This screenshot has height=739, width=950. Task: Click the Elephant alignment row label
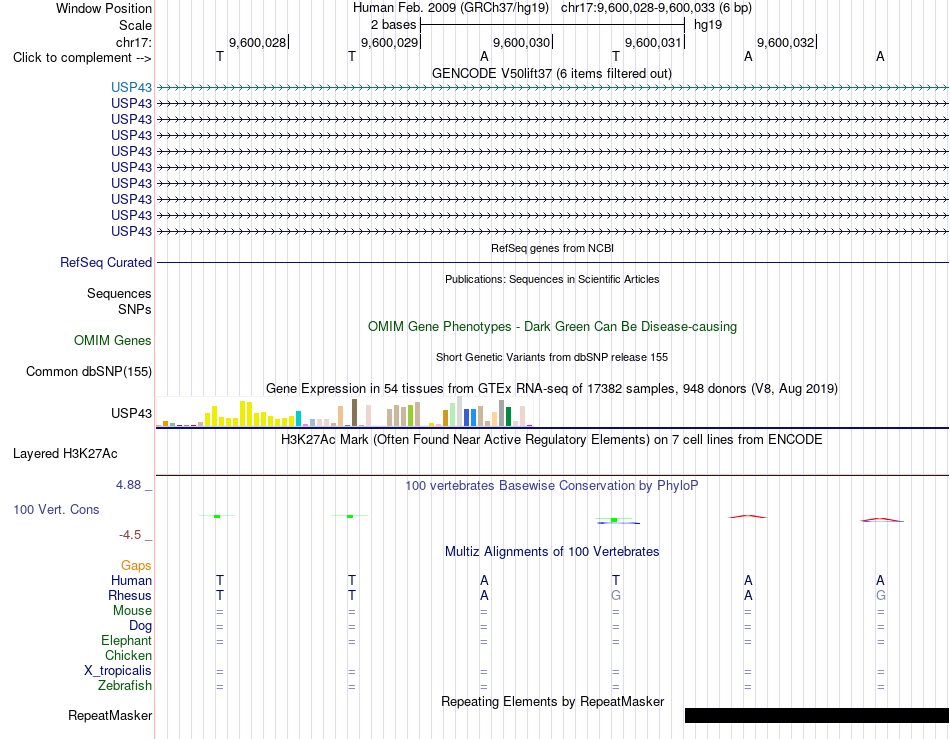pos(126,640)
